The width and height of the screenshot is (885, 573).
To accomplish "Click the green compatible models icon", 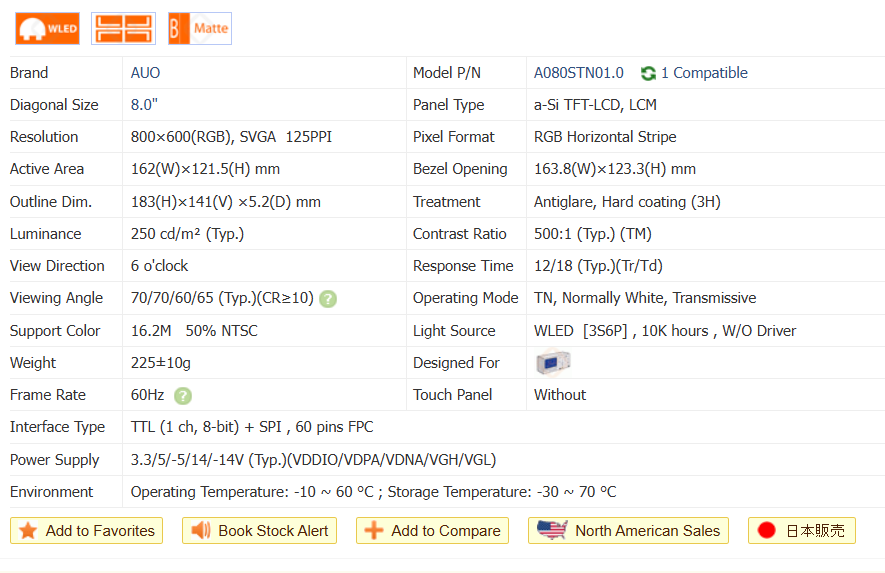I will [x=648, y=73].
